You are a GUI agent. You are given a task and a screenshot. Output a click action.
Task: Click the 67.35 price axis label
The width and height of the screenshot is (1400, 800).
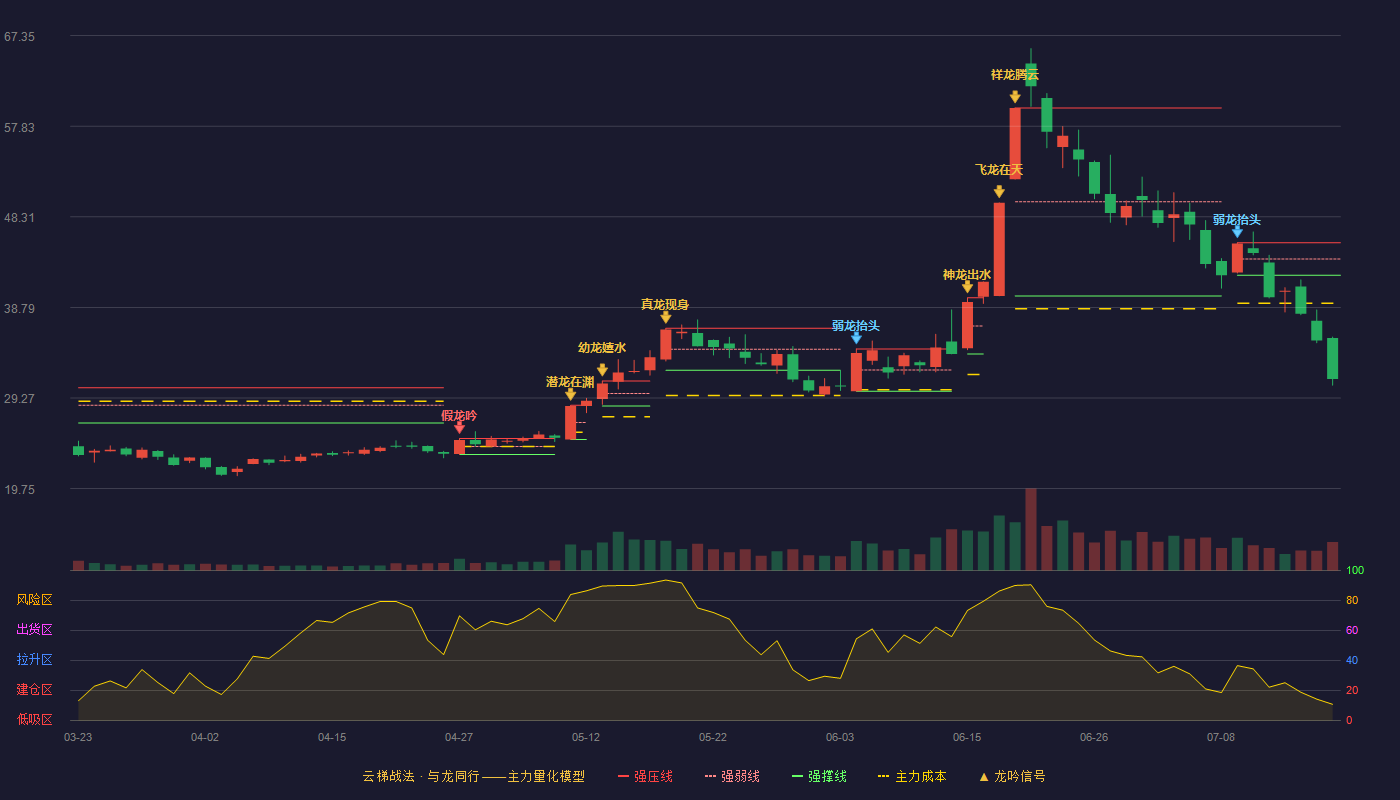point(19,37)
